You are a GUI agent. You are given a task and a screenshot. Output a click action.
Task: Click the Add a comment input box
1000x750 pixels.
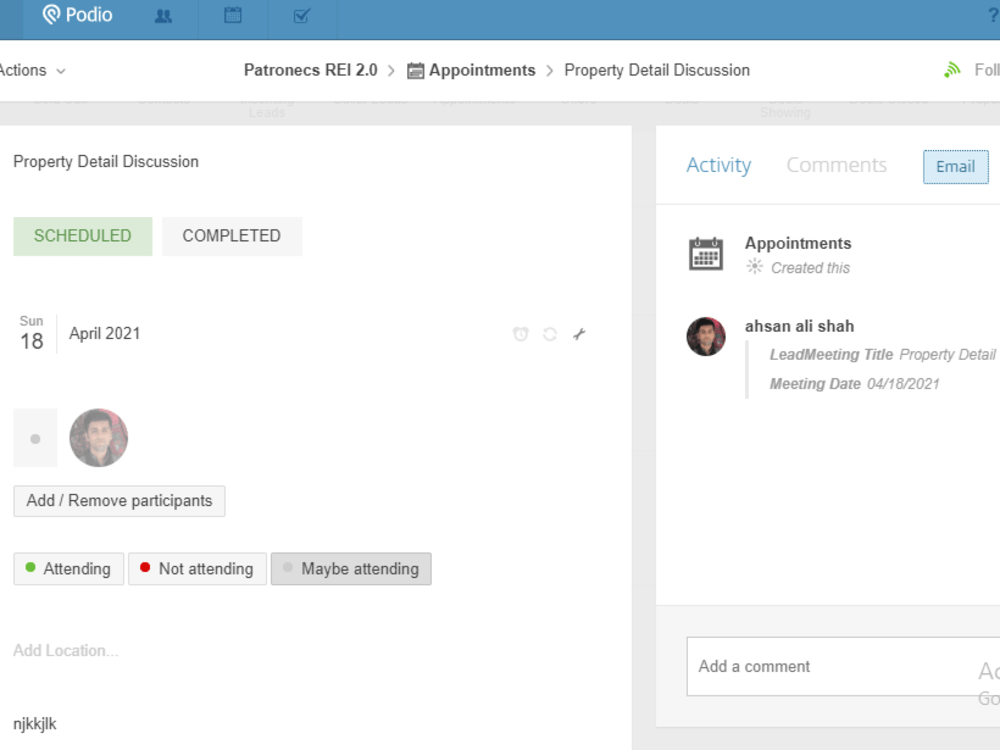[x=843, y=666]
